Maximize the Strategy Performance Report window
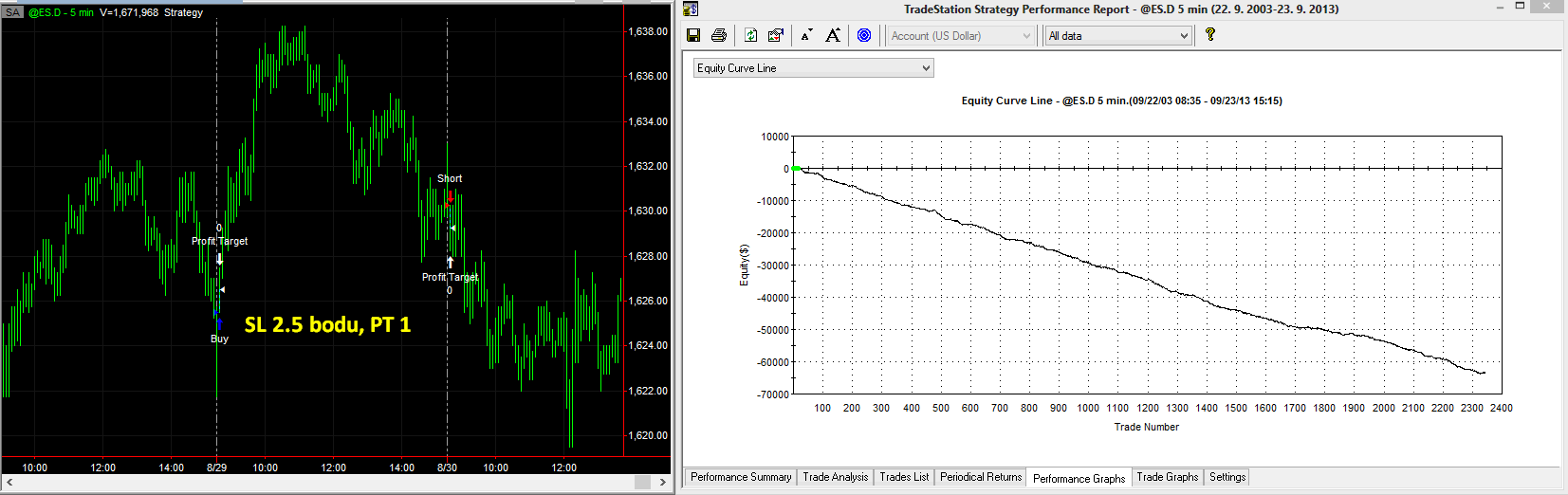Screen dimensions: 1568x495 pyautogui.click(x=1520, y=7)
